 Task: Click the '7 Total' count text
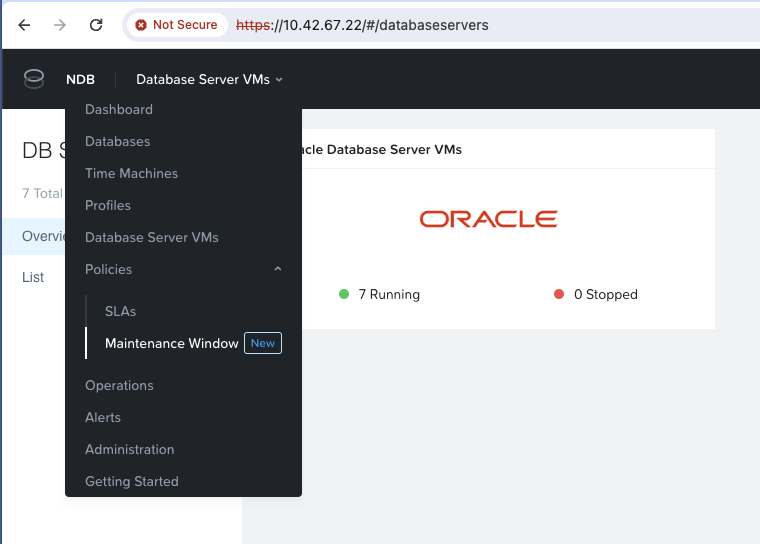pos(43,193)
